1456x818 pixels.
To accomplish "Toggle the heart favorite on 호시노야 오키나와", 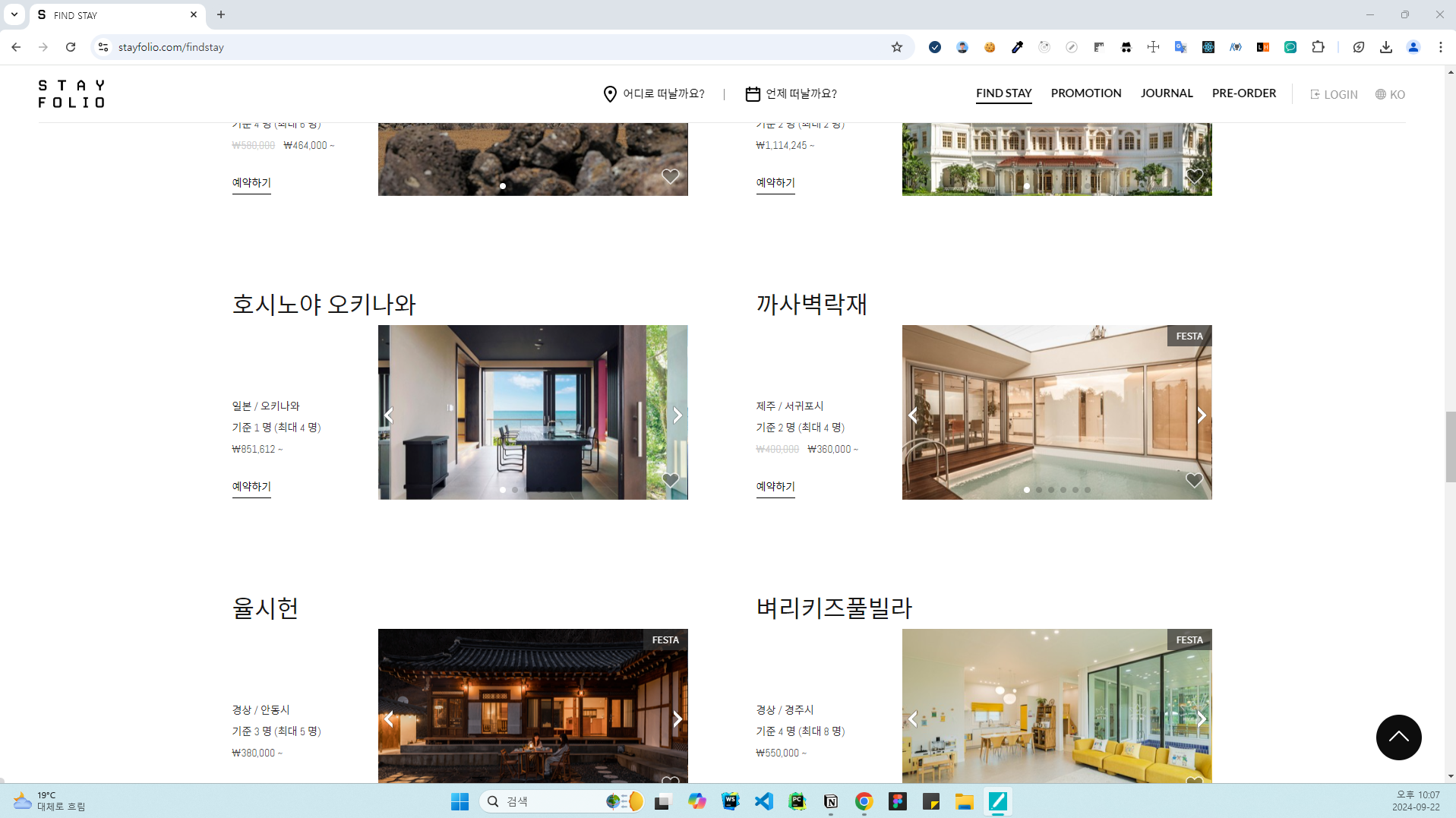I will (x=670, y=480).
